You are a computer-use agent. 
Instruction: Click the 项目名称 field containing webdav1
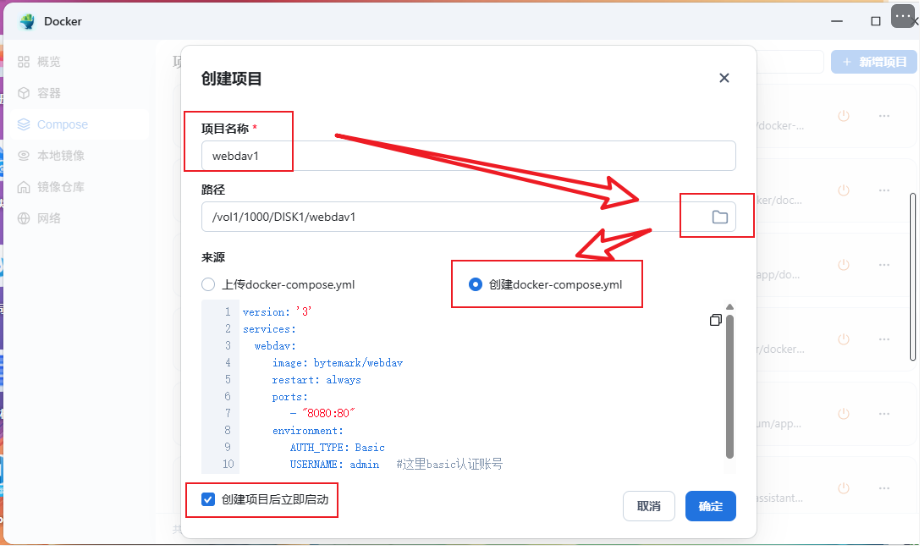[x=468, y=156]
